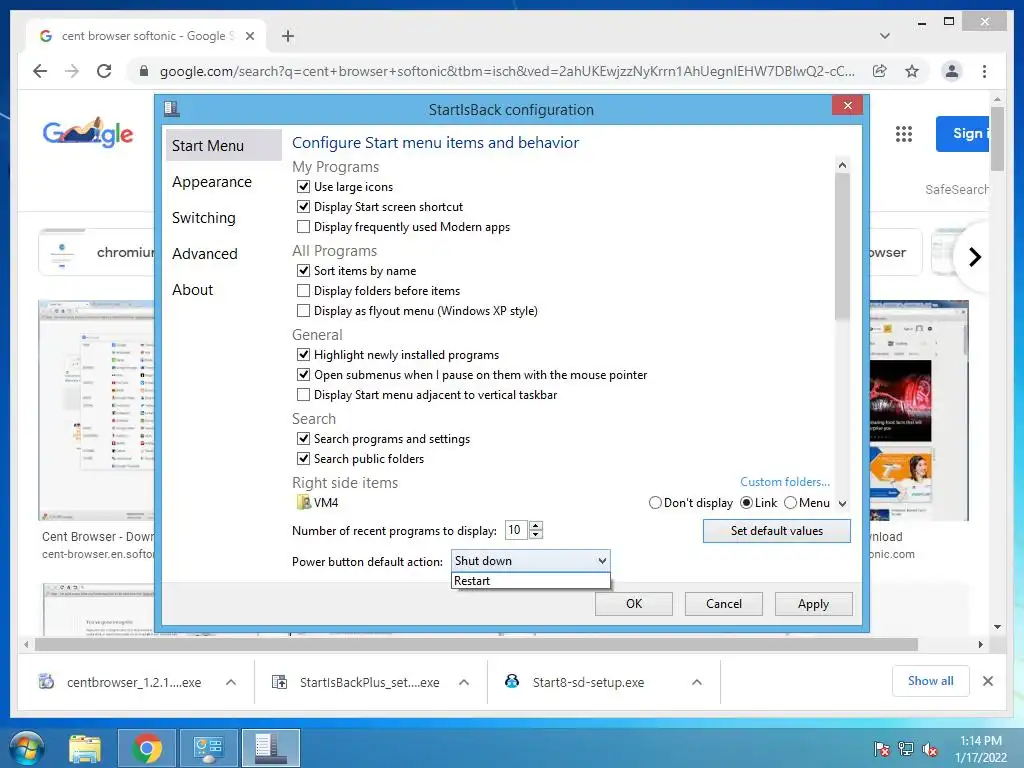Share this page from address bar

[x=880, y=71]
